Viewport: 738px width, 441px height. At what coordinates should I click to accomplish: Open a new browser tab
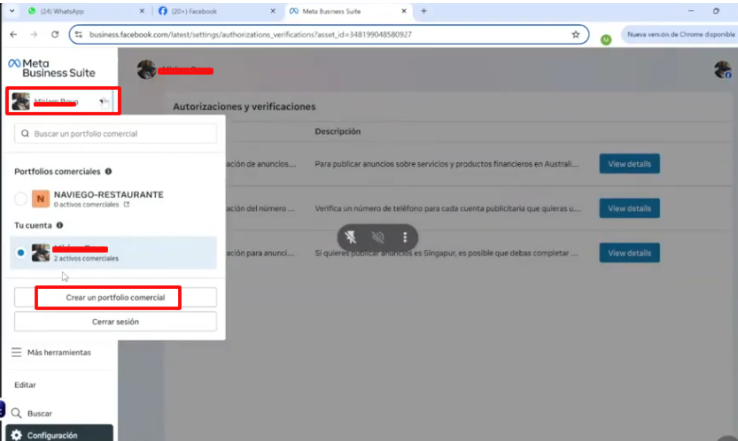424,11
